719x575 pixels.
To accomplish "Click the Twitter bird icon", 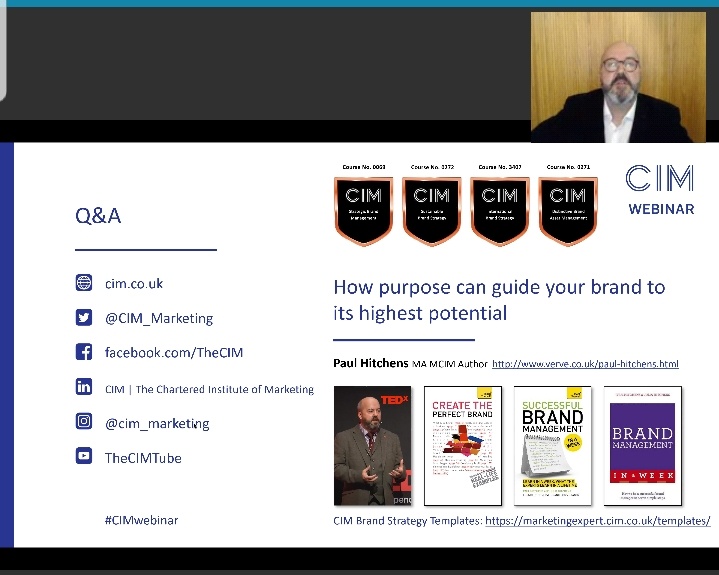I will [84, 317].
